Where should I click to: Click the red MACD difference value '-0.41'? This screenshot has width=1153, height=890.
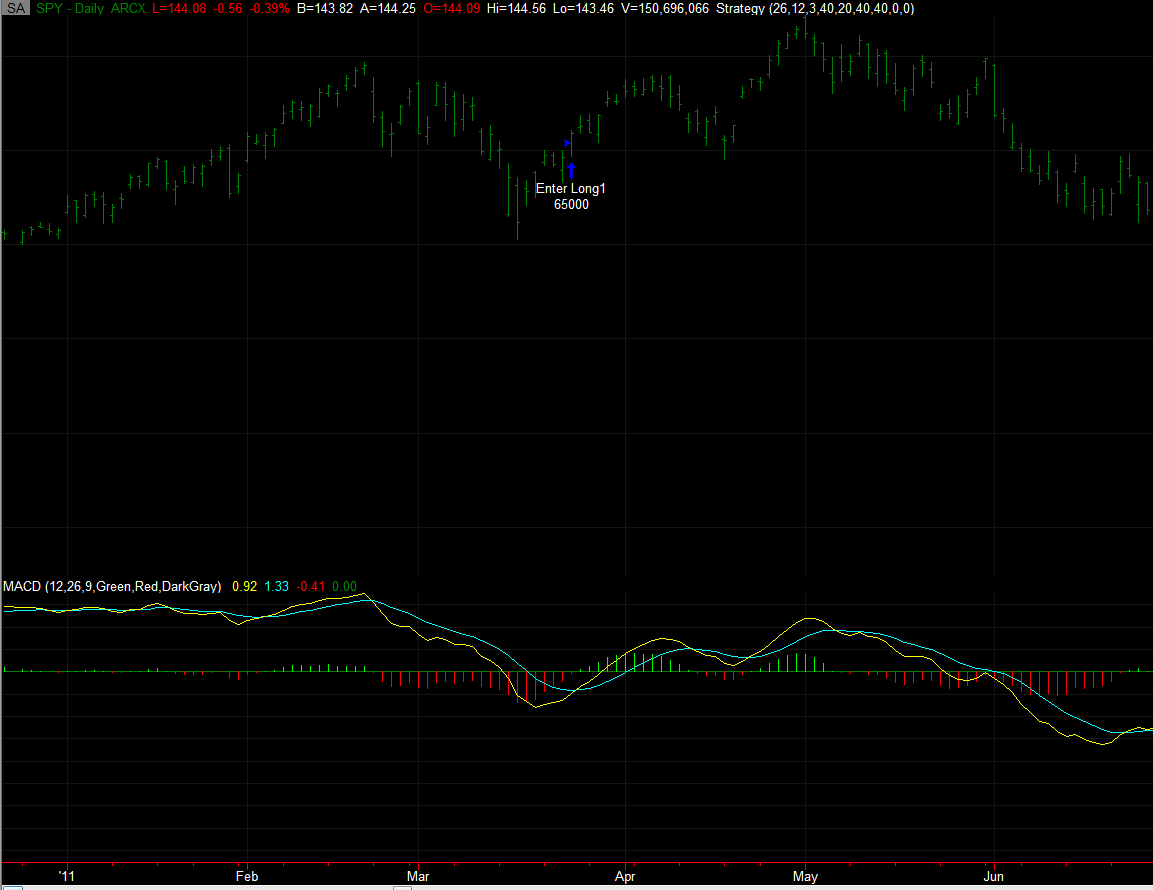pyautogui.click(x=310, y=586)
